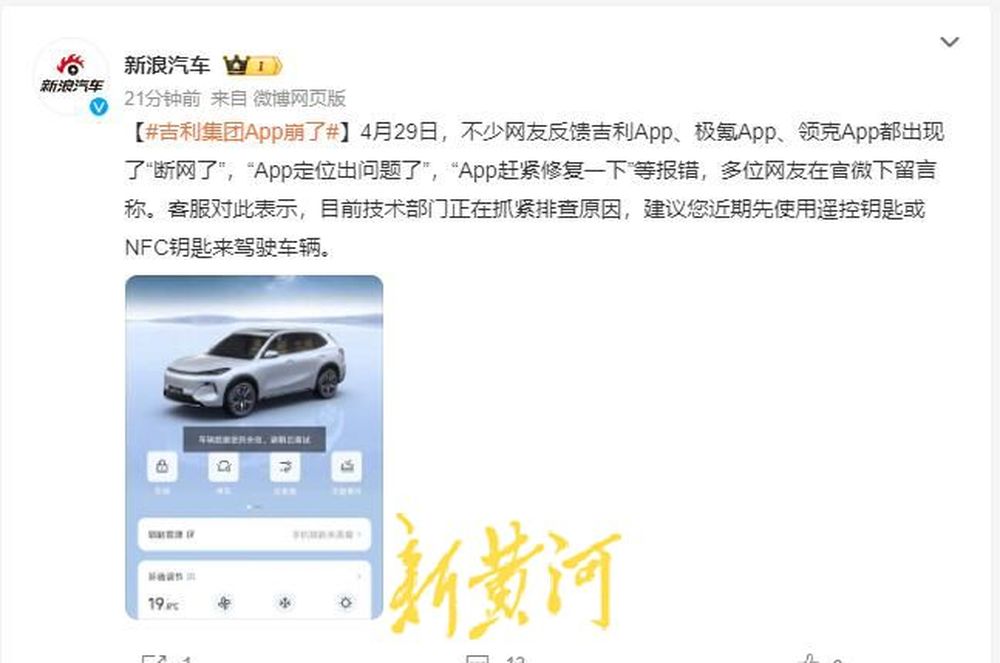Image resolution: width=1000 pixels, height=663 pixels.
Task: Tap the trunk open icon tile
Action: pyautogui.click(x=346, y=467)
